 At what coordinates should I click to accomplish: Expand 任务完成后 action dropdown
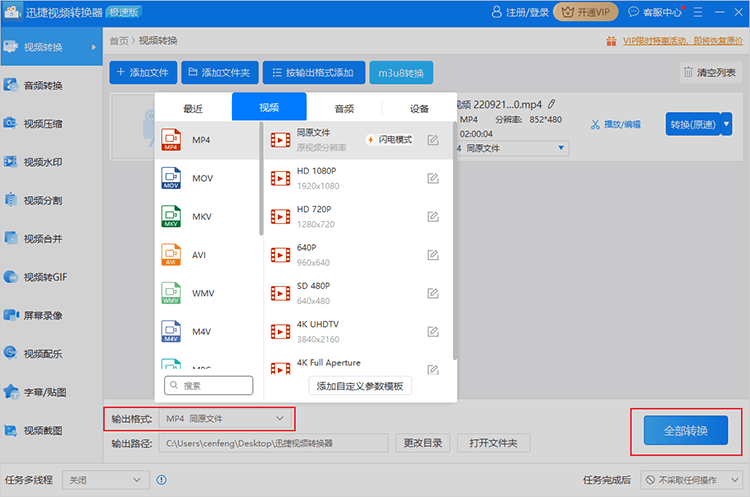(692, 480)
